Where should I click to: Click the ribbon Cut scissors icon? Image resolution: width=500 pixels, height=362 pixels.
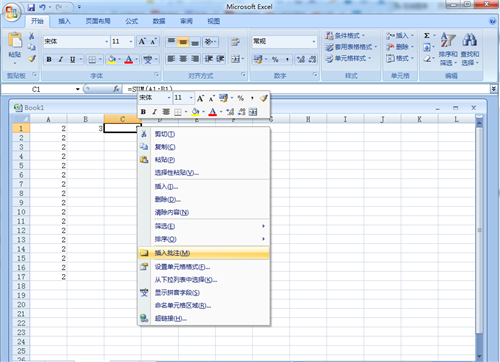click(x=32, y=36)
